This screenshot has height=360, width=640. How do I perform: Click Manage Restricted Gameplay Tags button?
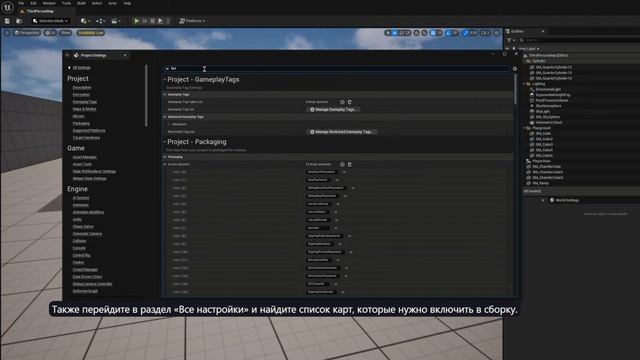(342, 132)
